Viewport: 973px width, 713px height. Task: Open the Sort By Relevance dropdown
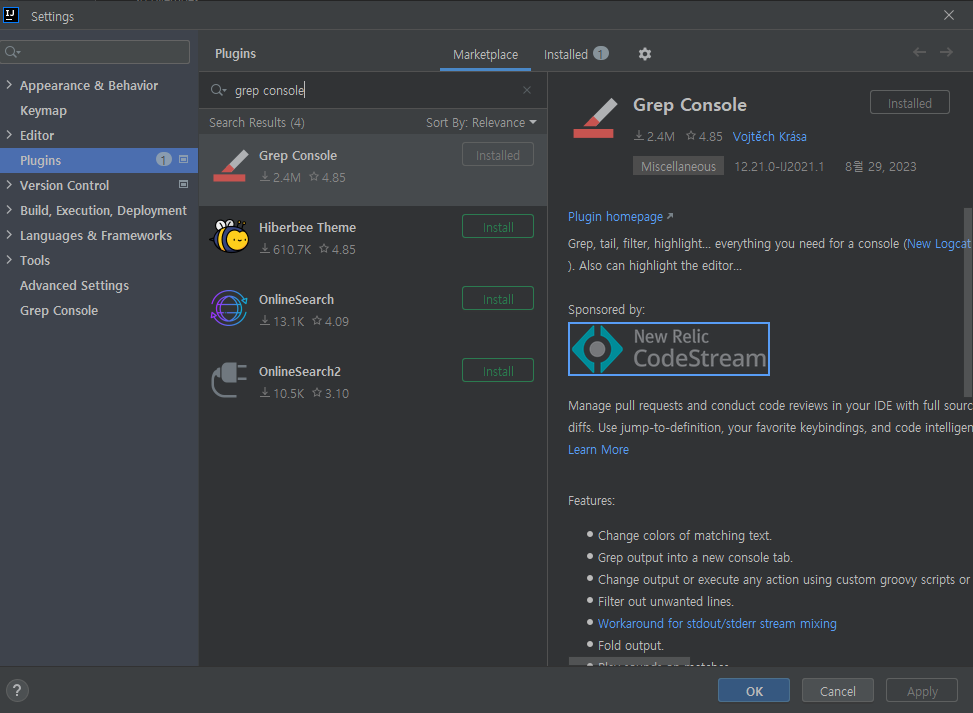click(x=481, y=123)
